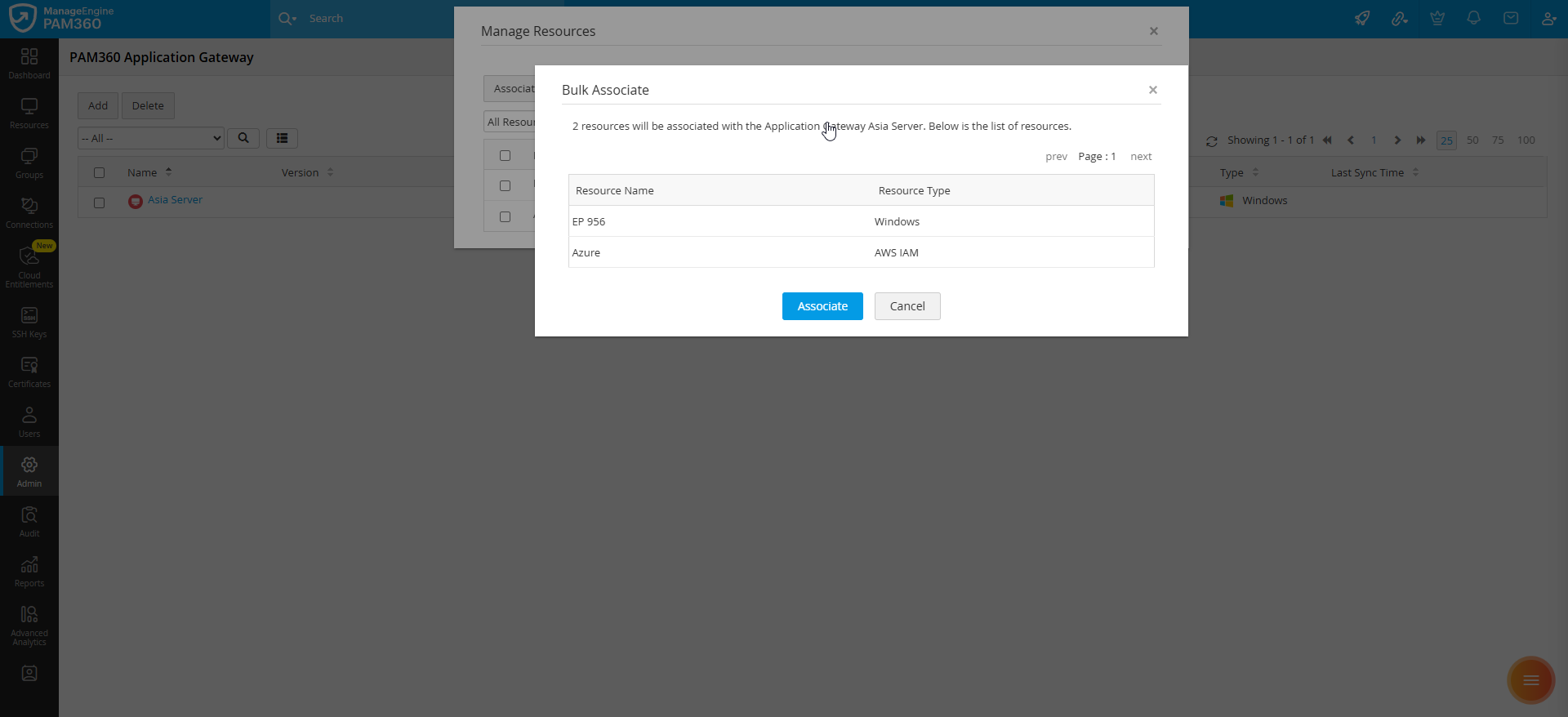Open the global search options dropdown
Screen dimensions: 1568x717
(287, 18)
